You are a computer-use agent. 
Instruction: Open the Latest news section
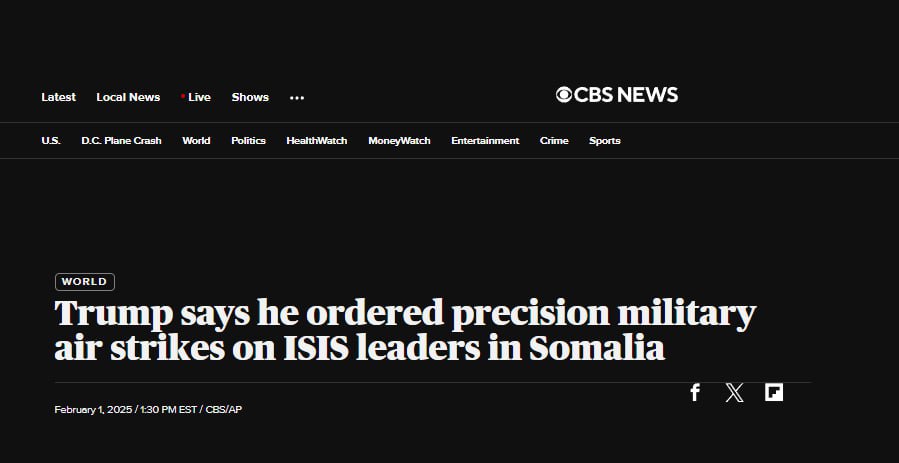[x=58, y=97]
